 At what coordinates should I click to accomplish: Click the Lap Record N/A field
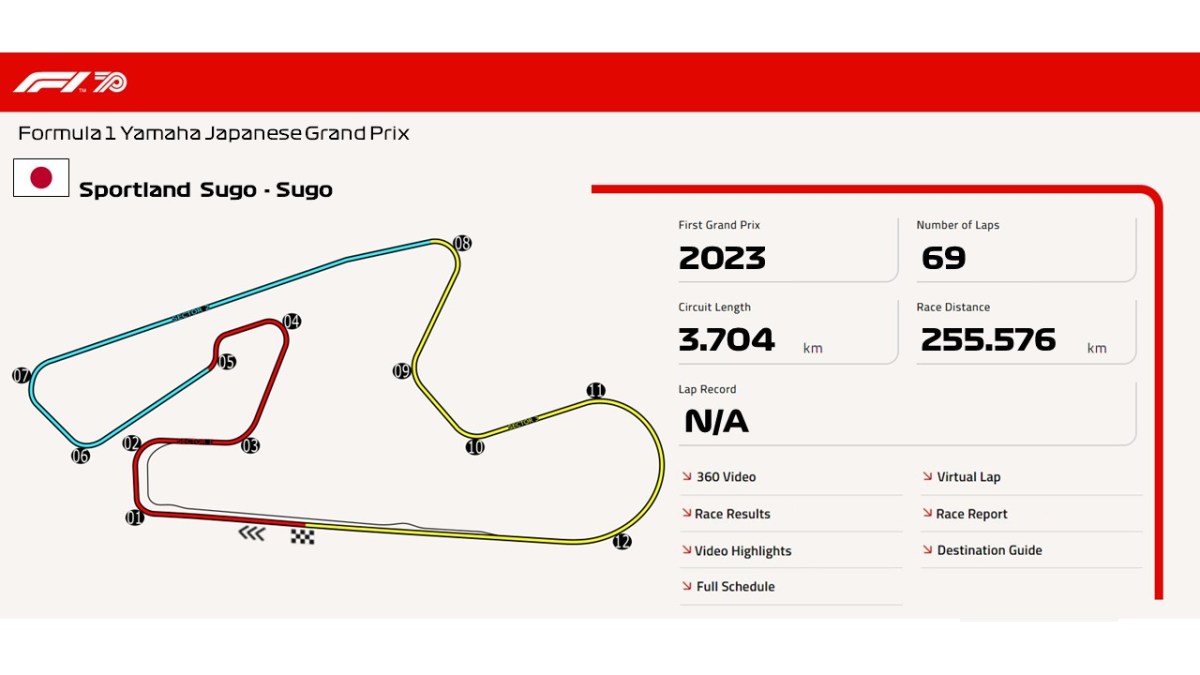point(716,422)
